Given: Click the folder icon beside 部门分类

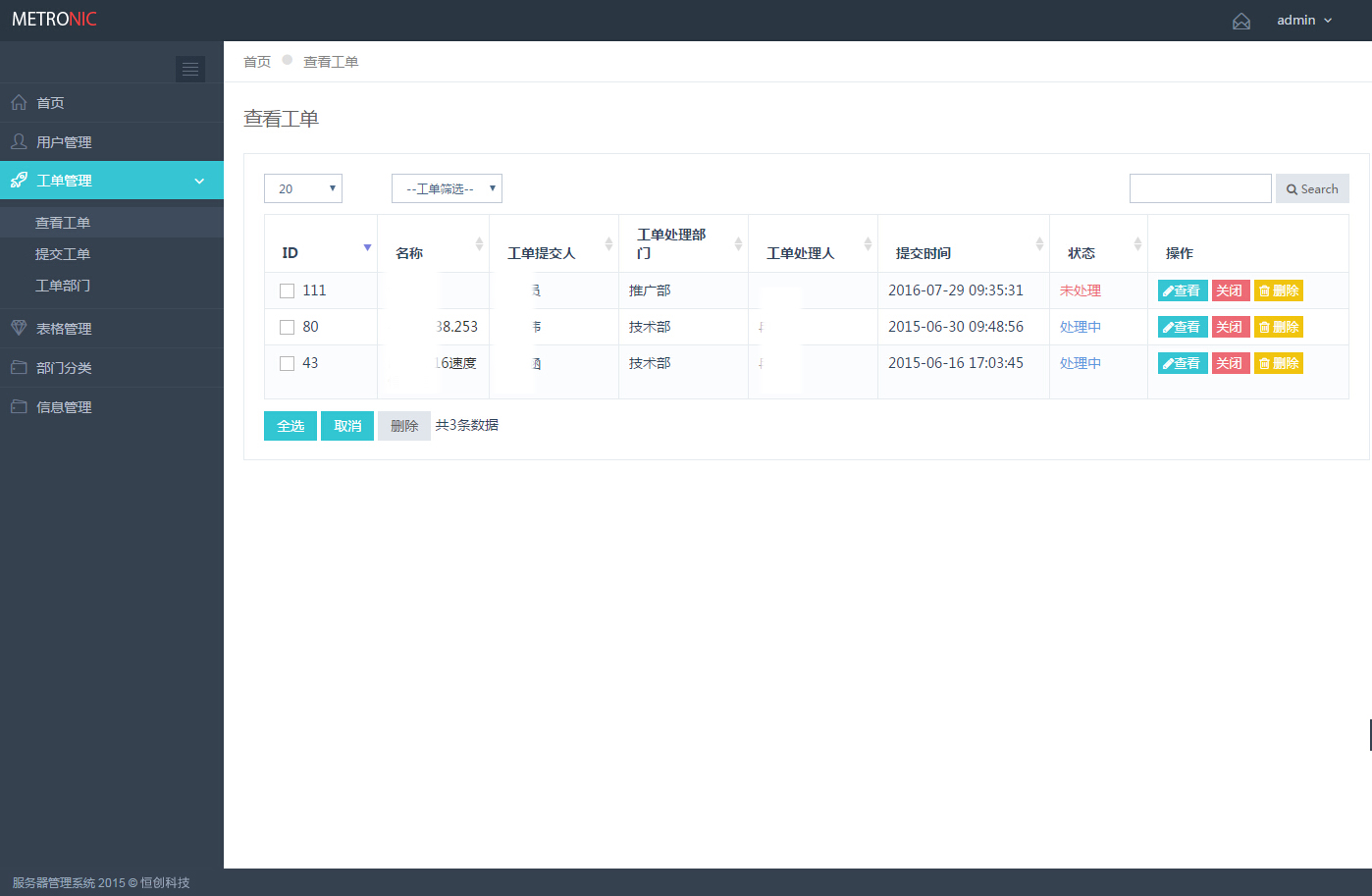Looking at the screenshot, I should (19, 367).
